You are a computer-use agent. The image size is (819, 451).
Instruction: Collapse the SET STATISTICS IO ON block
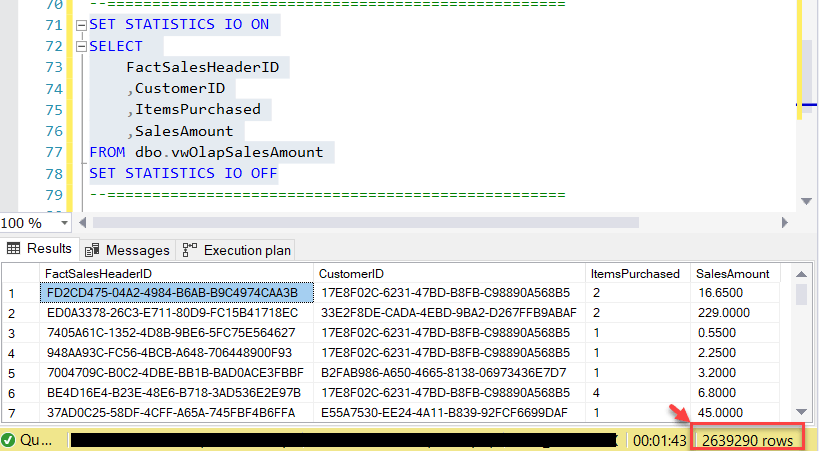[x=81, y=25]
